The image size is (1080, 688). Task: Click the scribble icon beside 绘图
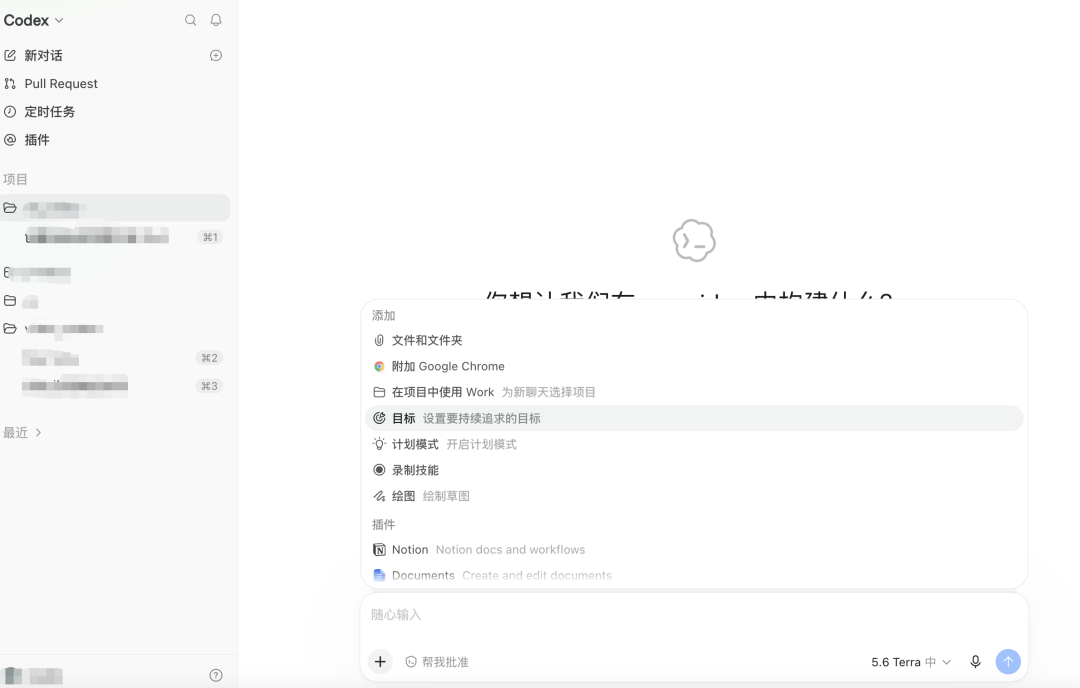pos(379,496)
